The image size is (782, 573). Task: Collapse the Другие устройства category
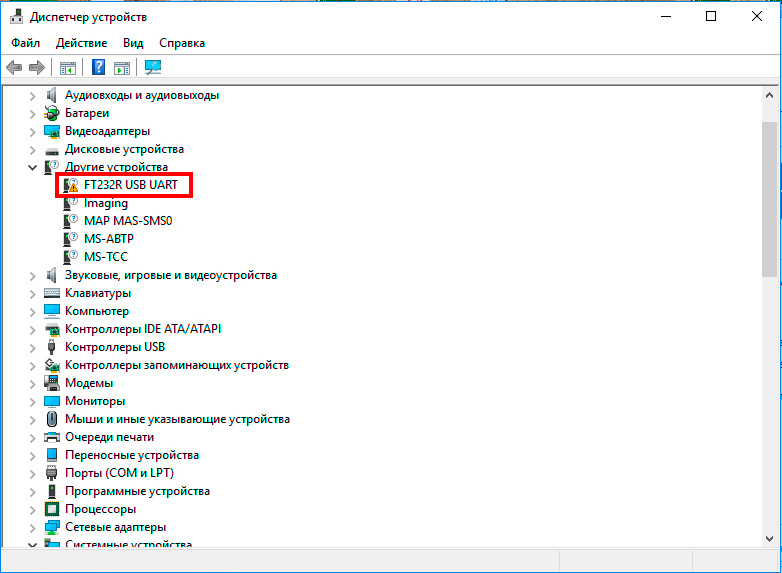(x=32, y=168)
